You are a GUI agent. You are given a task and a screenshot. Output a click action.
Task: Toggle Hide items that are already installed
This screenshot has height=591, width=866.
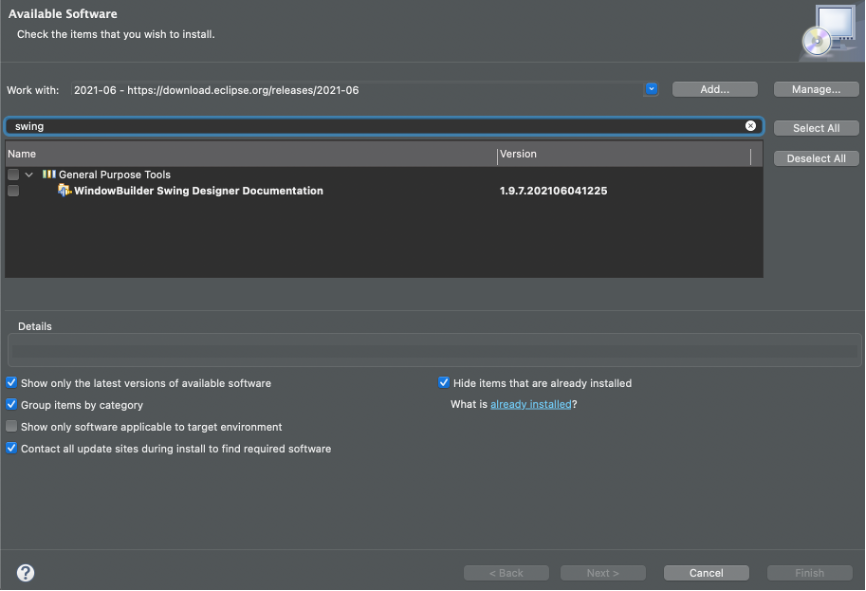443,382
